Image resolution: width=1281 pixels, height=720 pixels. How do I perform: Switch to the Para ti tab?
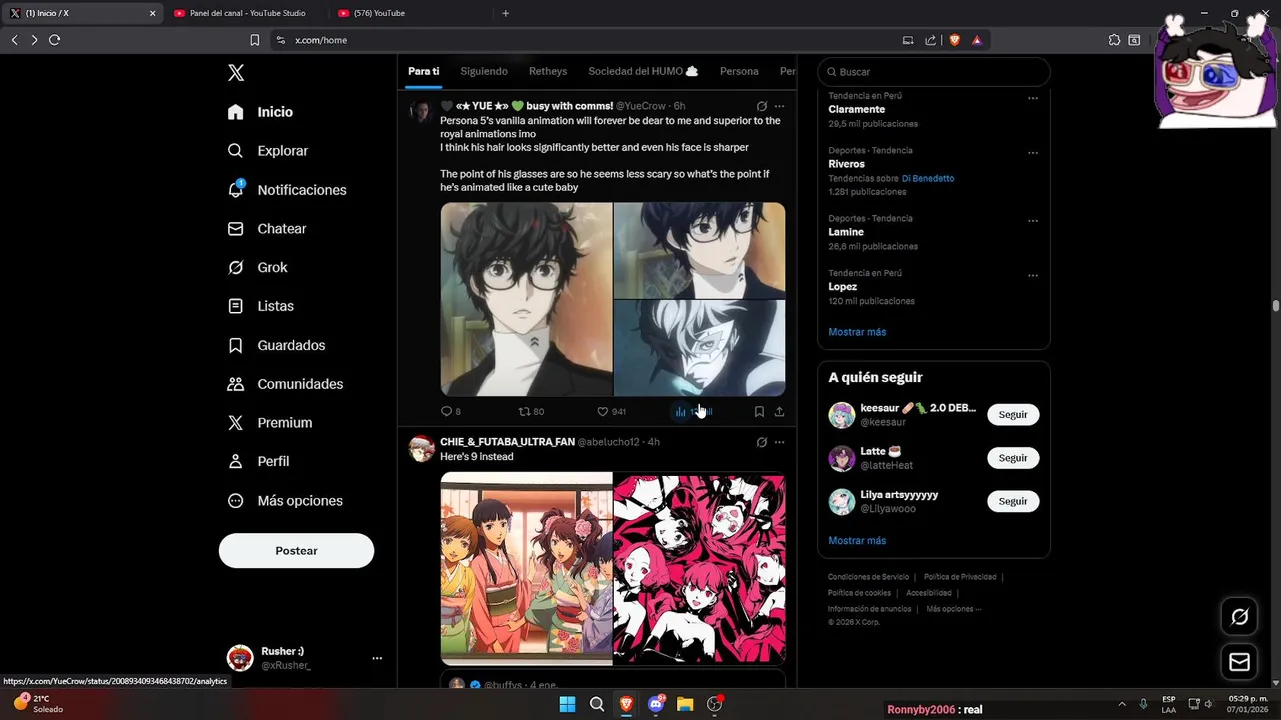(x=423, y=72)
